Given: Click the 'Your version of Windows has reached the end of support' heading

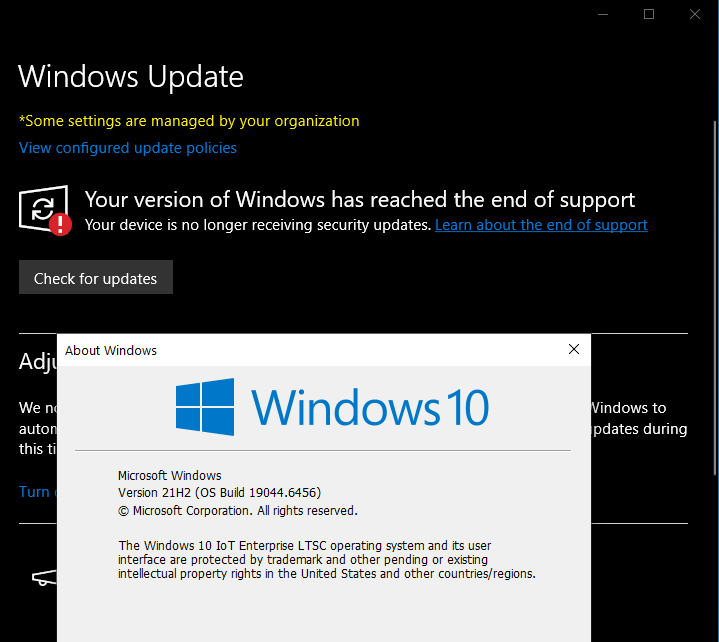Looking at the screenshot, I should pos(360,199).
